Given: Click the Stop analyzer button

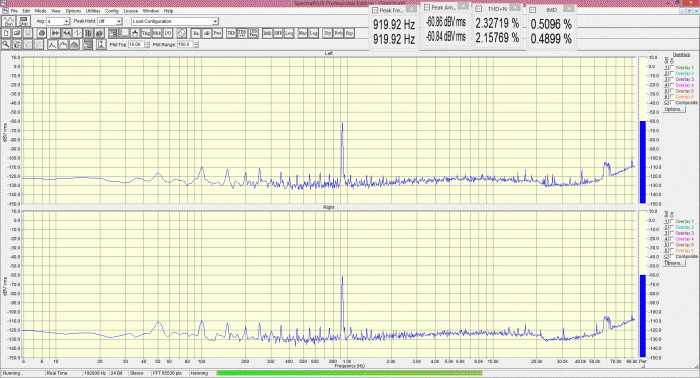Looking at the screenshot, I should (24, 21).
